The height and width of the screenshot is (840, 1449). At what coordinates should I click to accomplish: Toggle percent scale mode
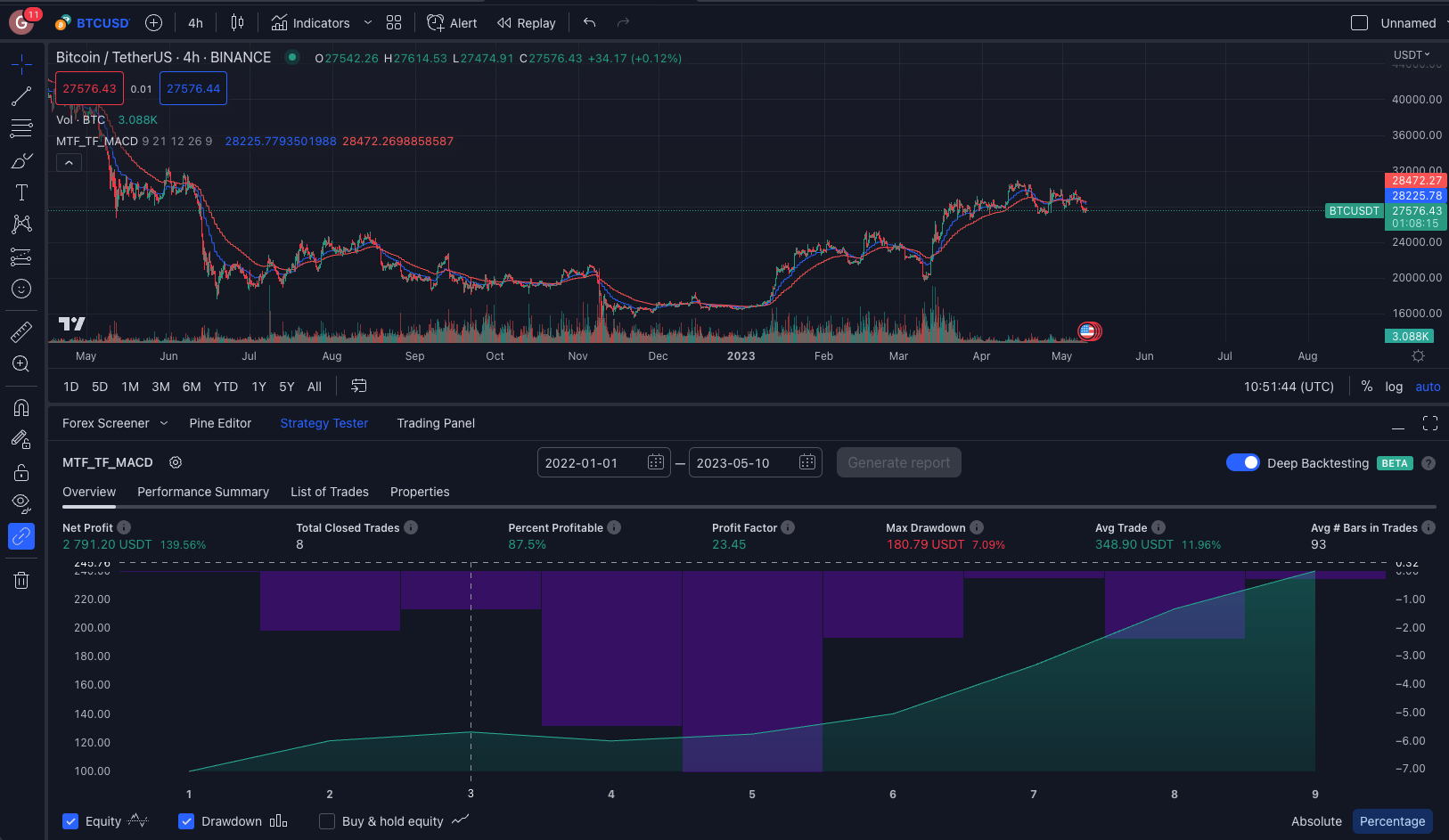tap(1366, 387)
